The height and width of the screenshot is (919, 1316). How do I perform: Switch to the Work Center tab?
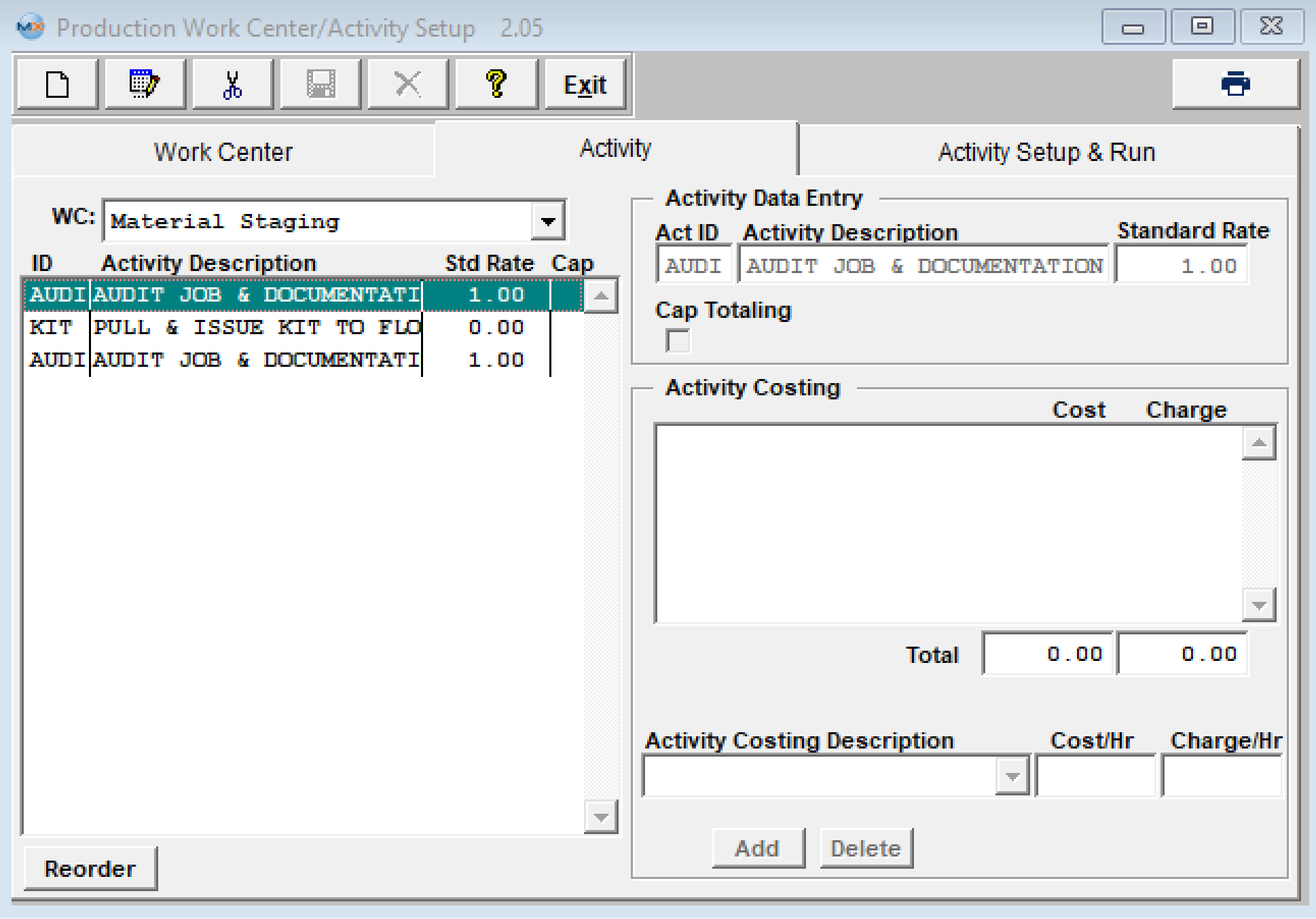(223, 152)
